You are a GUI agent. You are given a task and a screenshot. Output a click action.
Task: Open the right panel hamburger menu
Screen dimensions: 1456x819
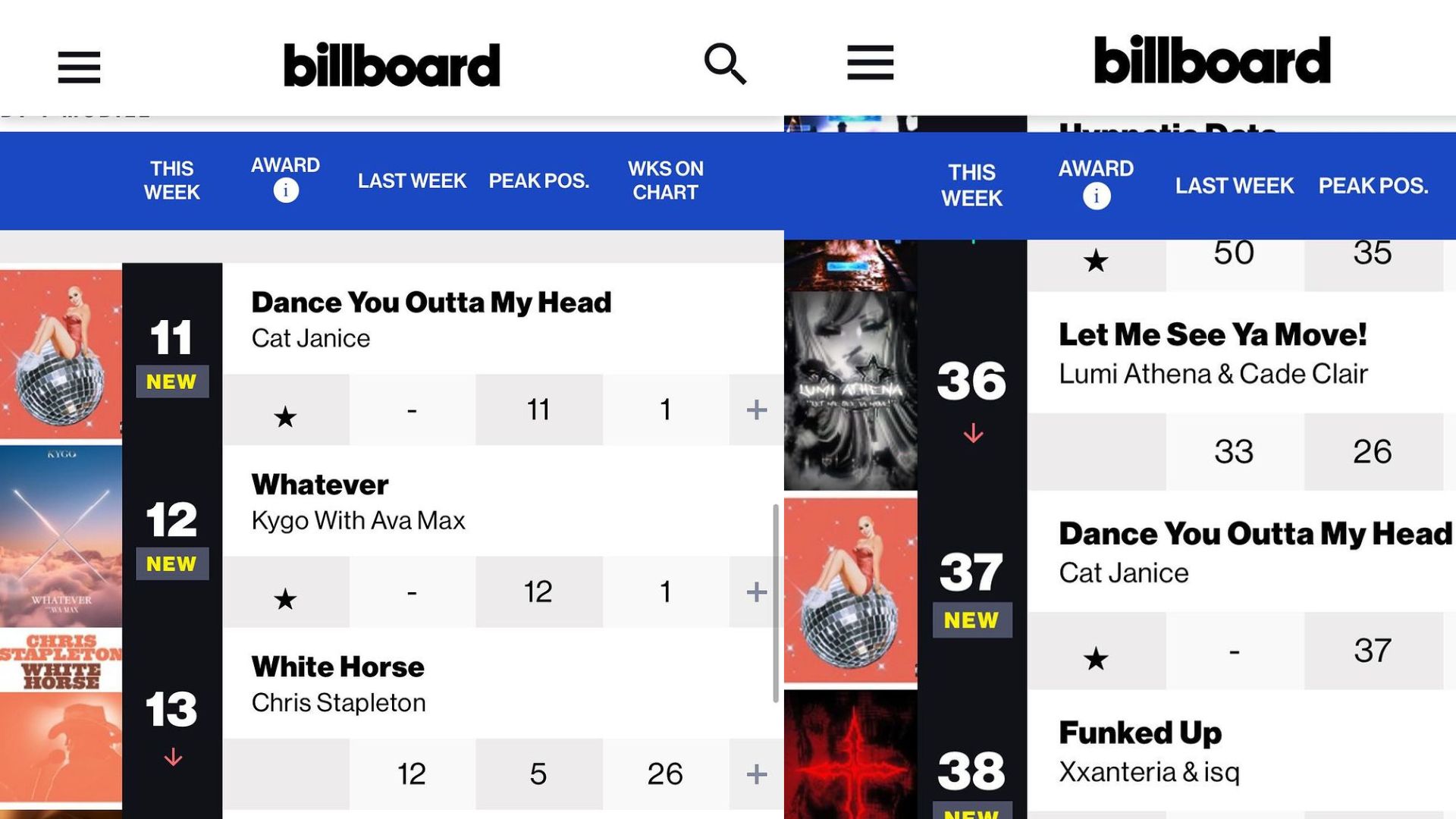pos(870,62)
